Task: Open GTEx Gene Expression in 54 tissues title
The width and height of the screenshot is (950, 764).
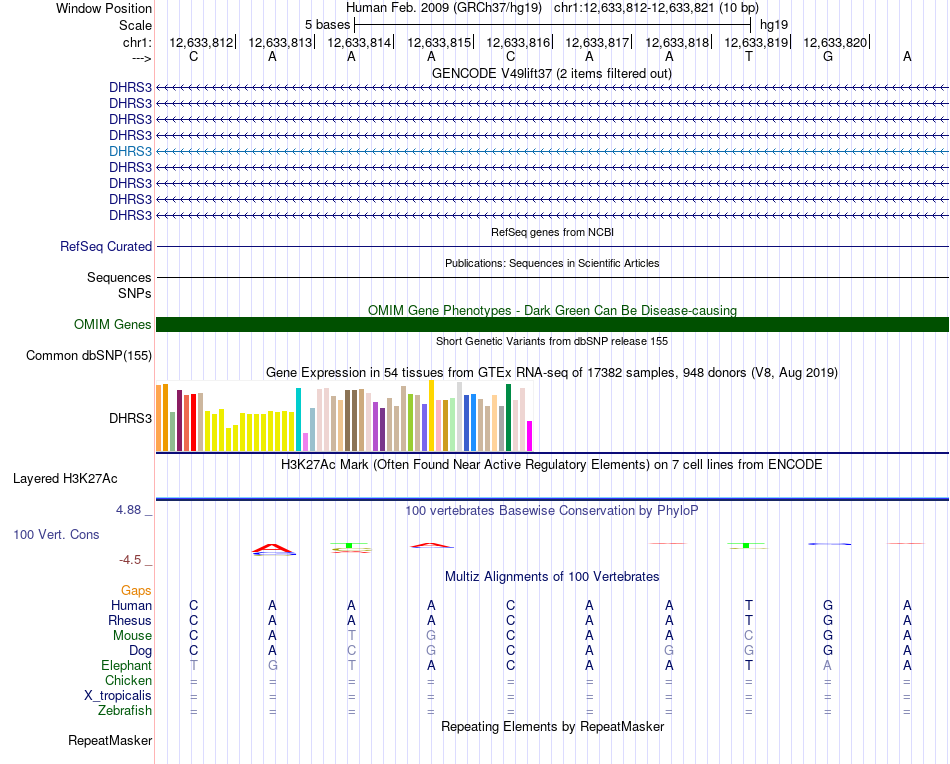Action: 552,373
